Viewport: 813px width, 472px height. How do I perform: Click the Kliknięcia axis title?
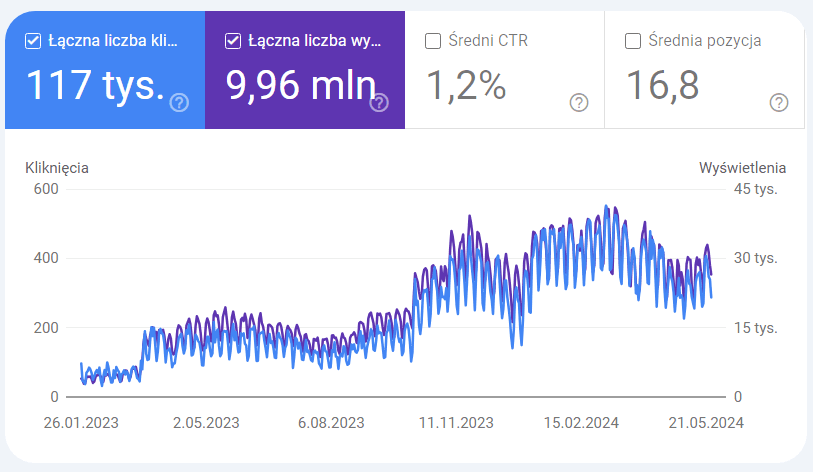57,168
